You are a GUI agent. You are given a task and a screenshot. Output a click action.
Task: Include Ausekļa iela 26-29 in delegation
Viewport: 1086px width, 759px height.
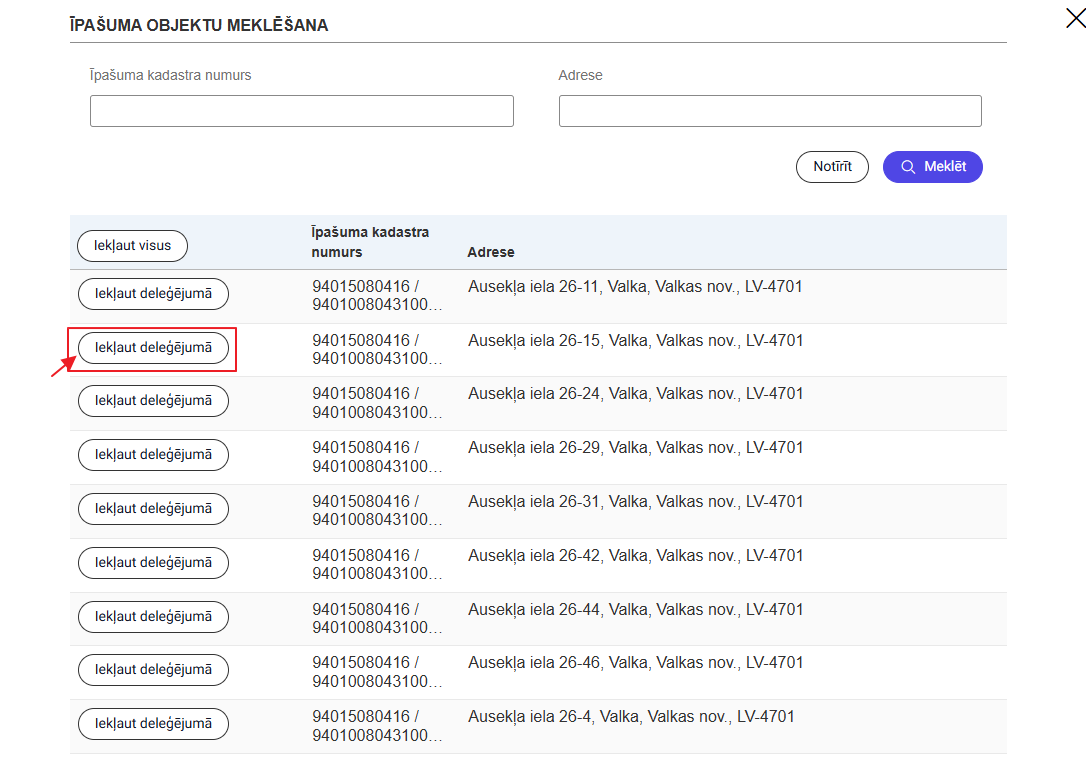coord(153,455)
